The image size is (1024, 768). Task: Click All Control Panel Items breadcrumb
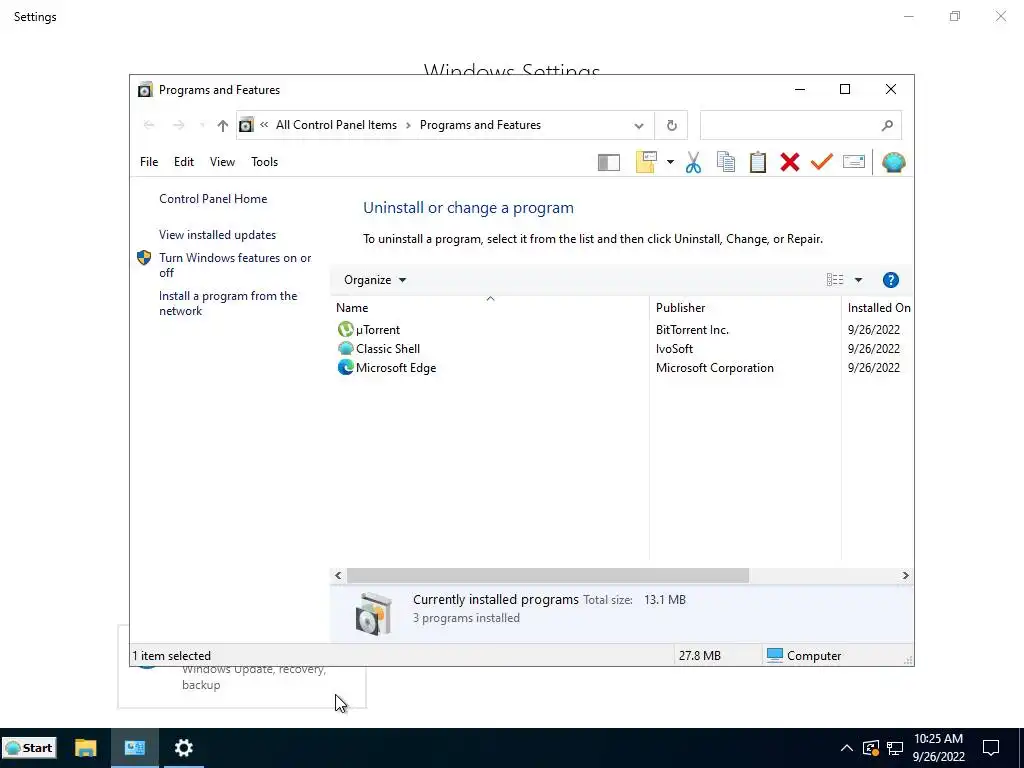(x=336, y=125)
